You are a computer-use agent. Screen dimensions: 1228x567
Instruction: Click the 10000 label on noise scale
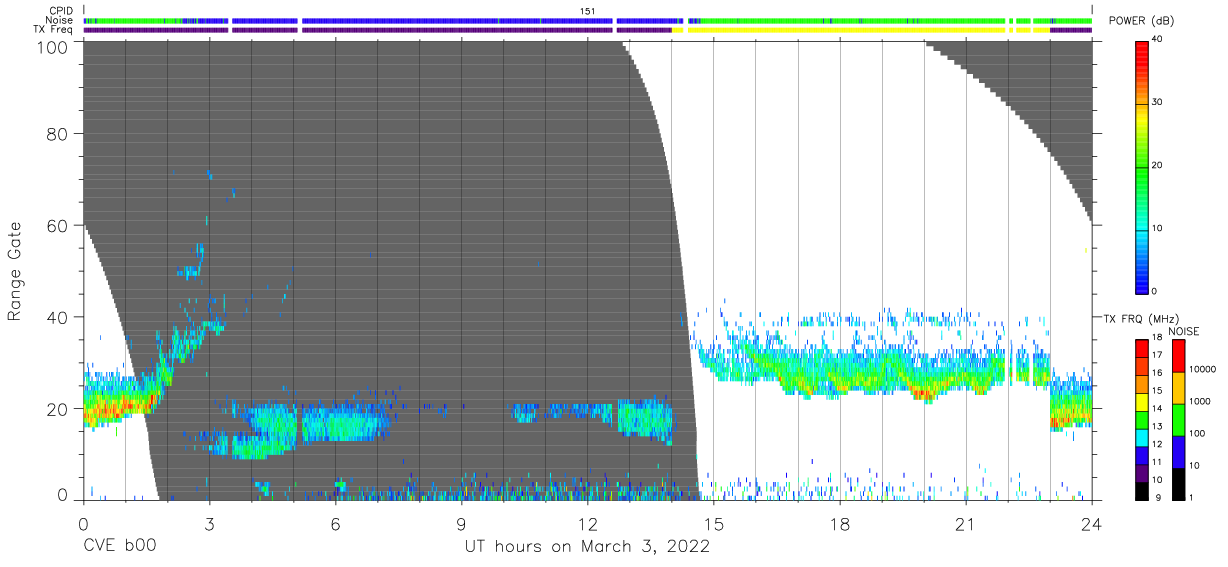[x=1203, y=370]
